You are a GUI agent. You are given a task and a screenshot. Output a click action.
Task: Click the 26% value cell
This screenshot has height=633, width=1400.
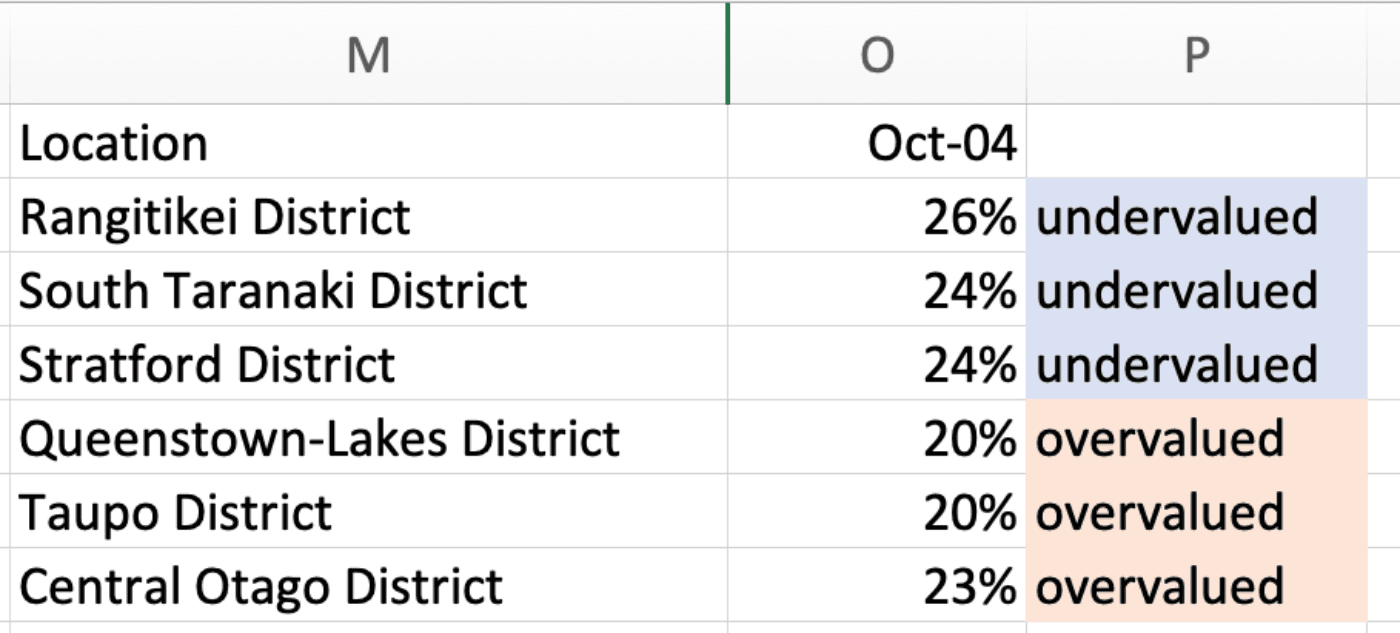[877, 217]
